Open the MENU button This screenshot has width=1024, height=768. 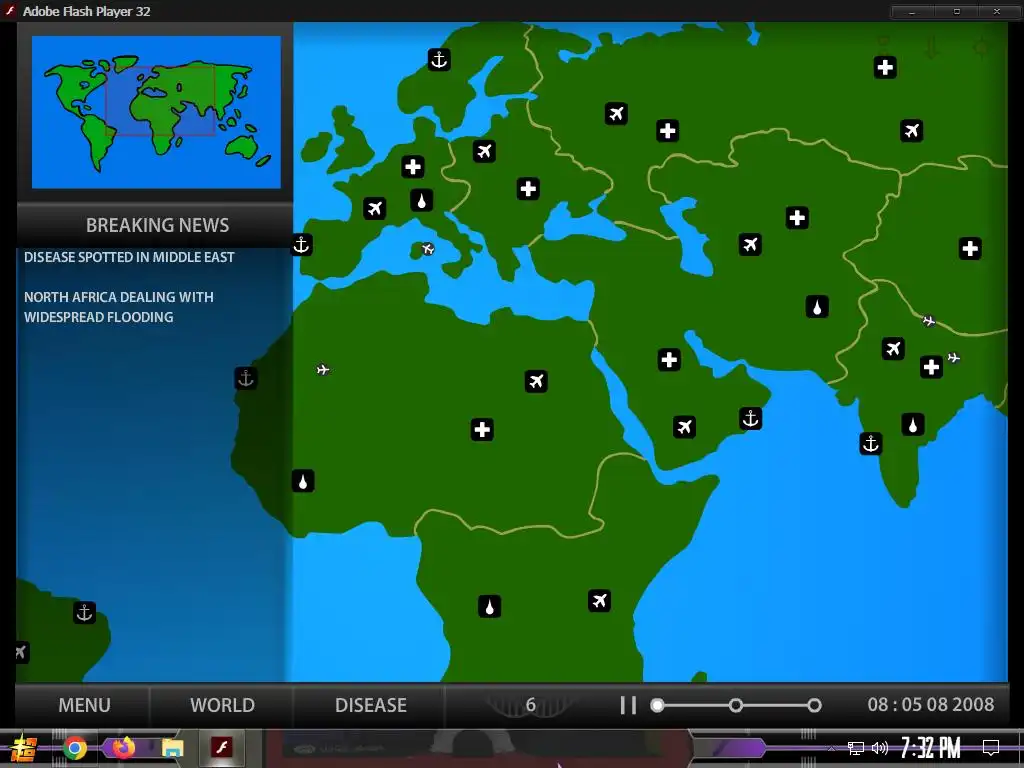click(84, 705)
